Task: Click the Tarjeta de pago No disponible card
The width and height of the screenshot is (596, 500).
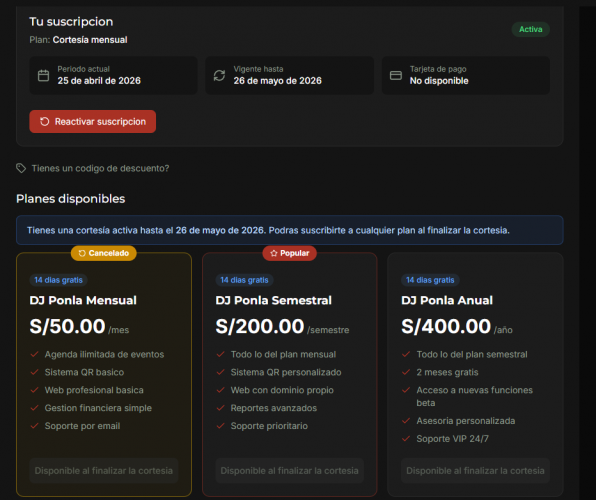Action: click(x=466, y=75)
